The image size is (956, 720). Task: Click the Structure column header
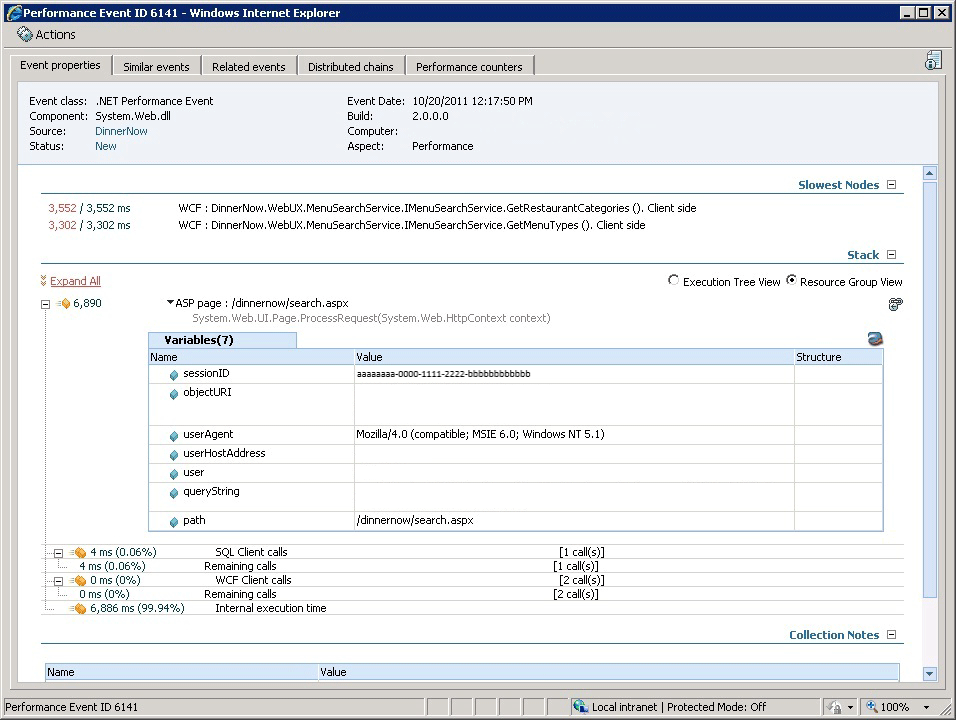coord(838,357)
